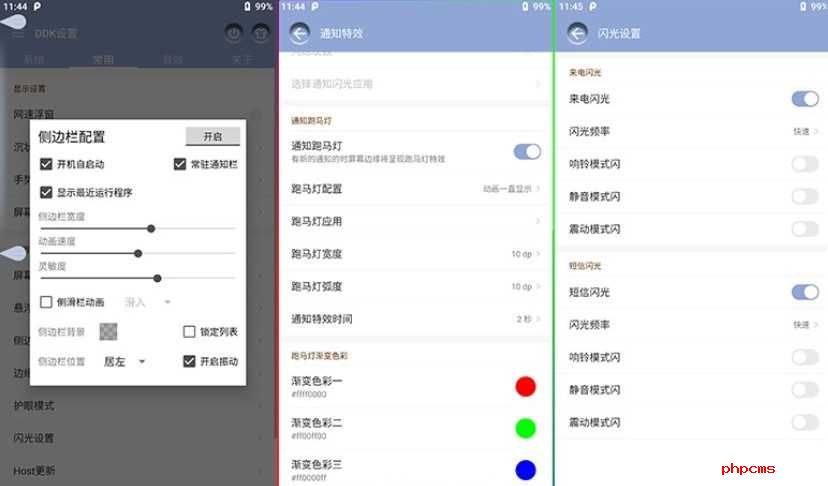Screen dimensions: 828x486
Task: Enable 震动模式闪 under 短信闪光
Action: click(x=805, y=422)
